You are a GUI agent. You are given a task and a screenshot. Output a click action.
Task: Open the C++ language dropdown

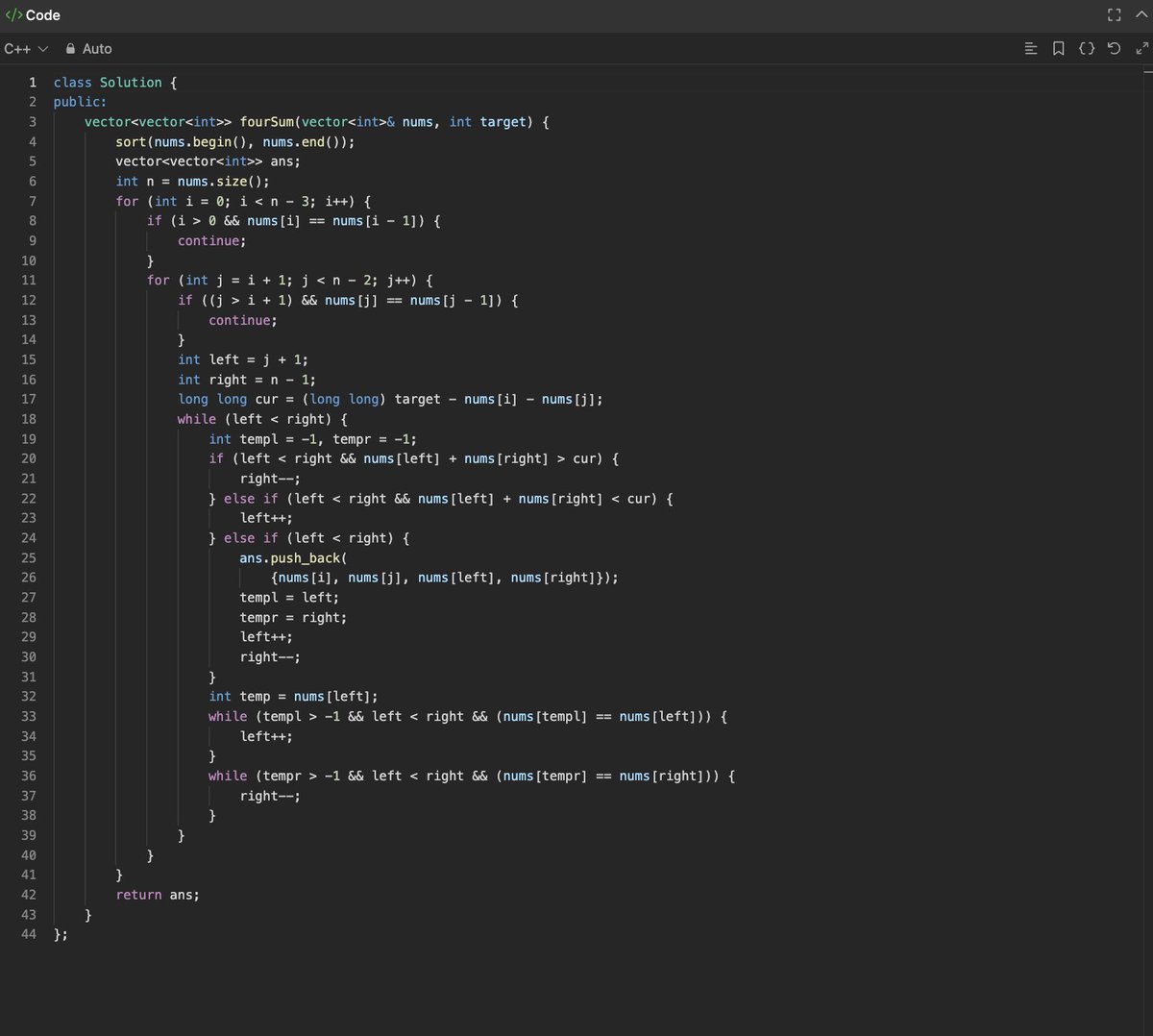[x=26, y=48]
